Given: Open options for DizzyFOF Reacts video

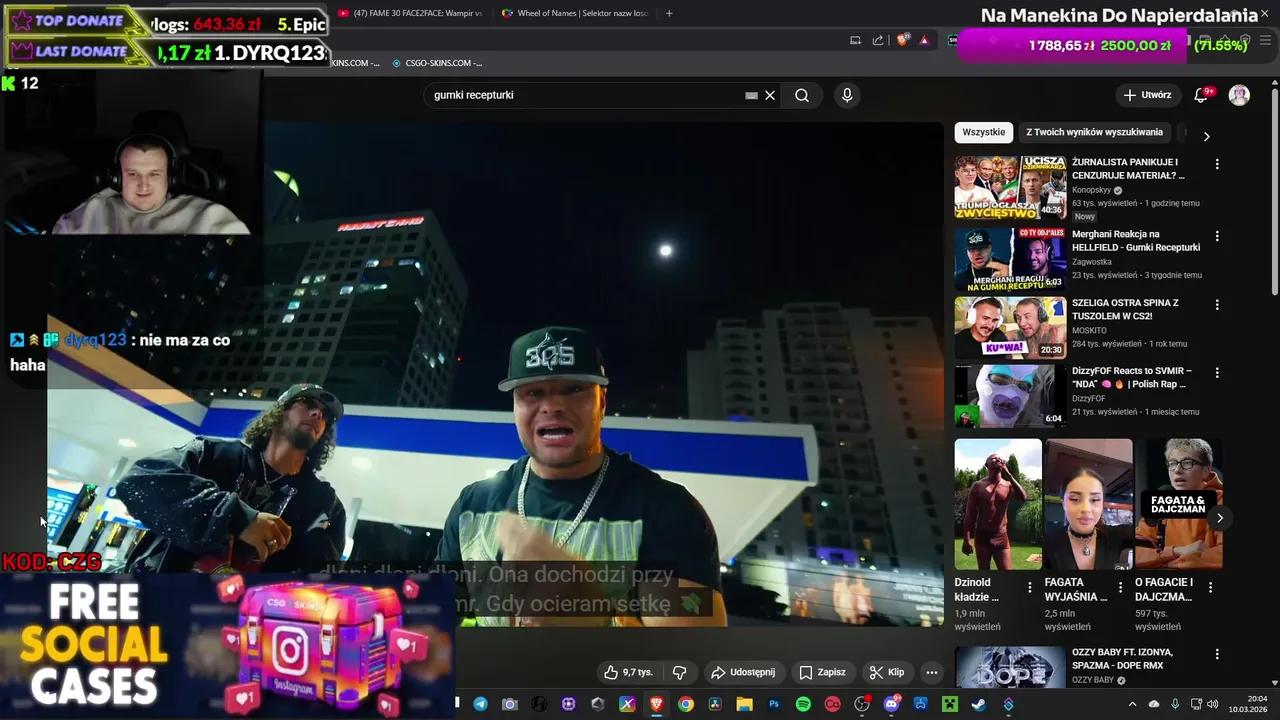Looking at the screenshot, I should 1217,372.
